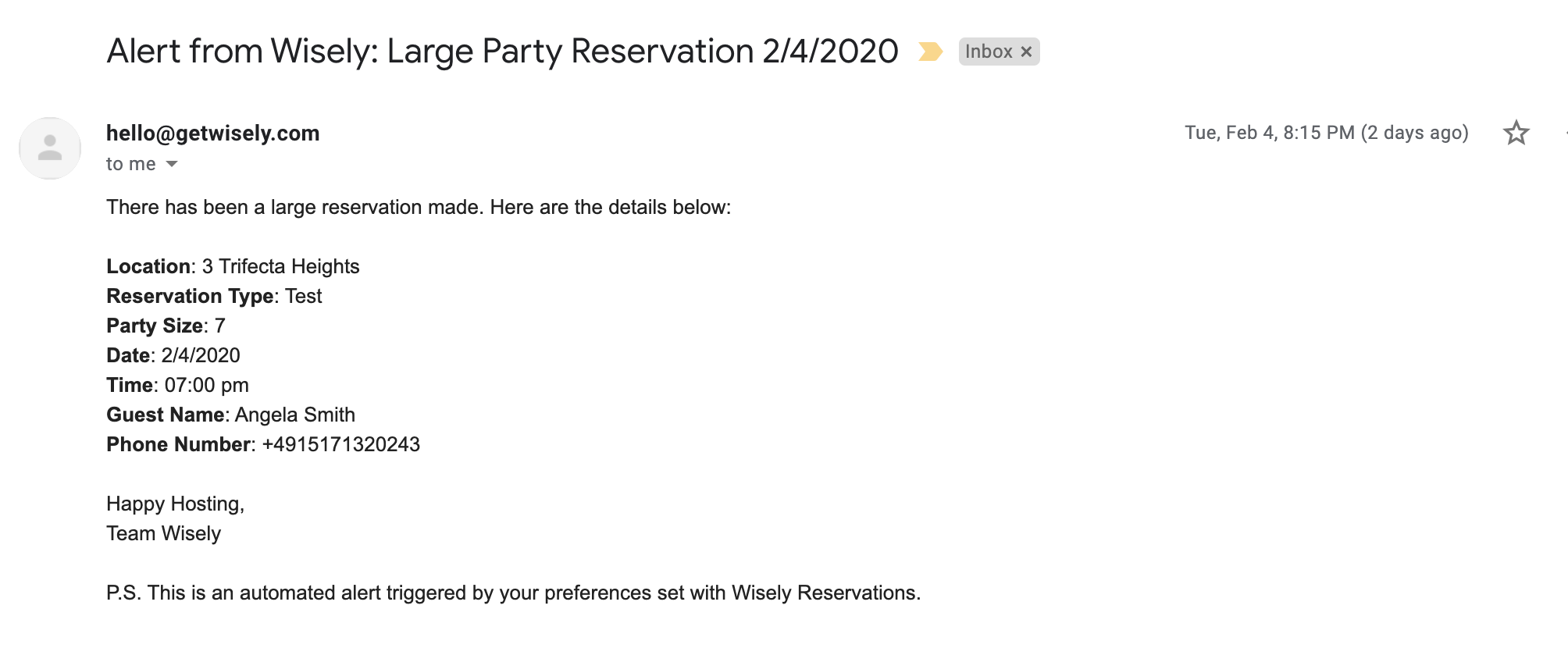
Task: Click the "Happy Hosting," sign-off line
Action: click(176, 504)
